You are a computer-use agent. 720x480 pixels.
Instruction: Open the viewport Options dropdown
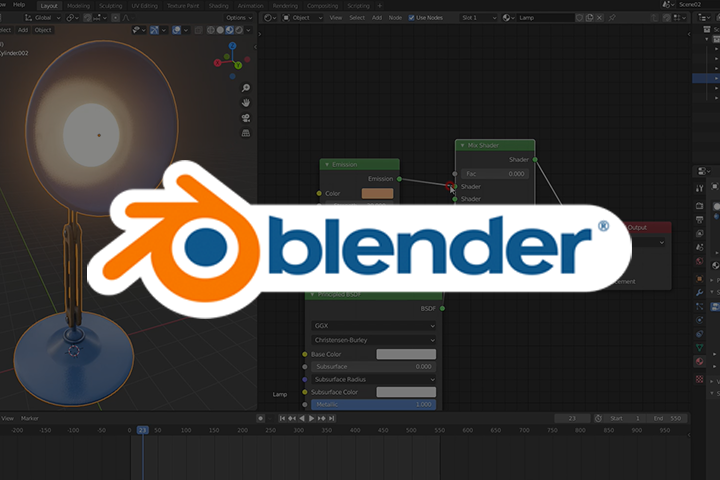pyautogui.click(x=239, y=17)
